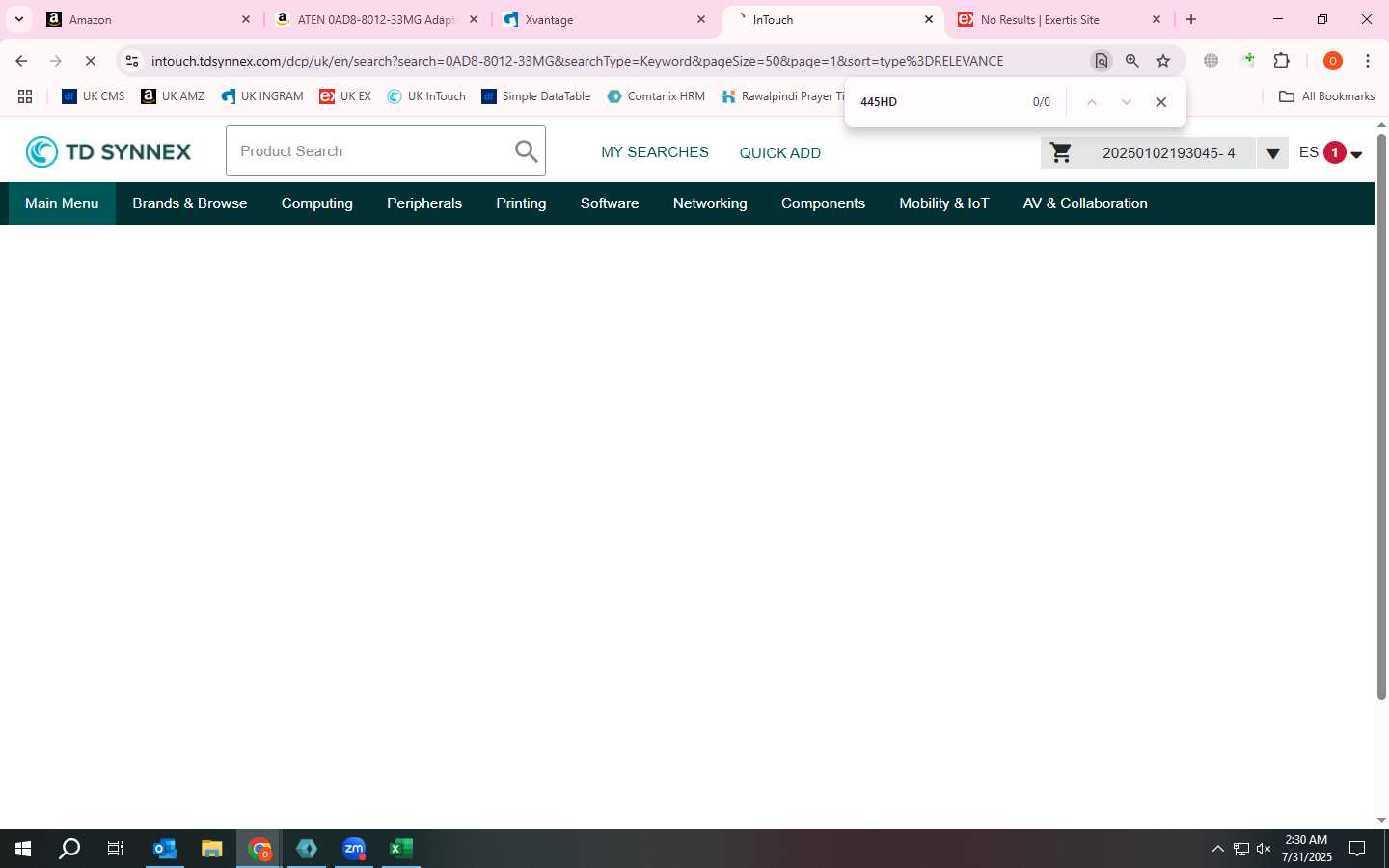Open the shopping cart icon
1389x868 pixels.
point(1061,152)
